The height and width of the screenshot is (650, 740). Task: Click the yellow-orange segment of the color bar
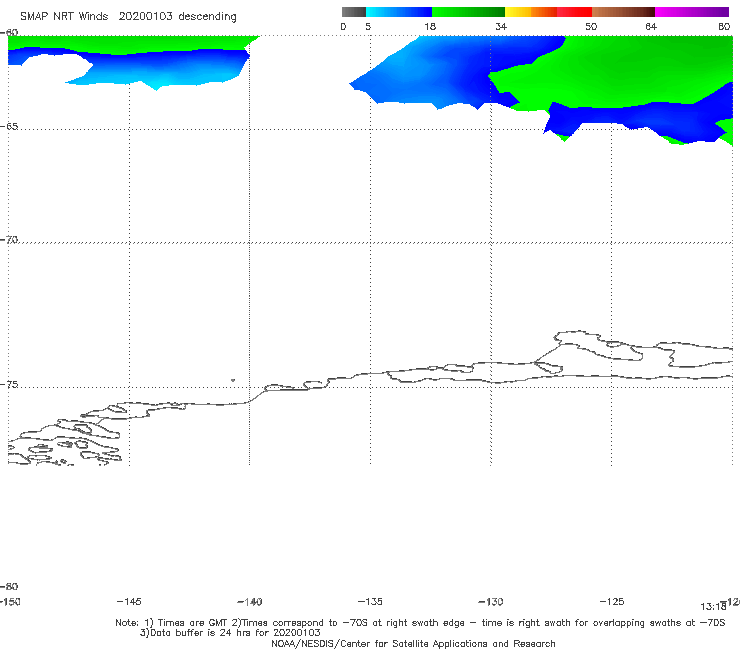click(x=531, y=12)
